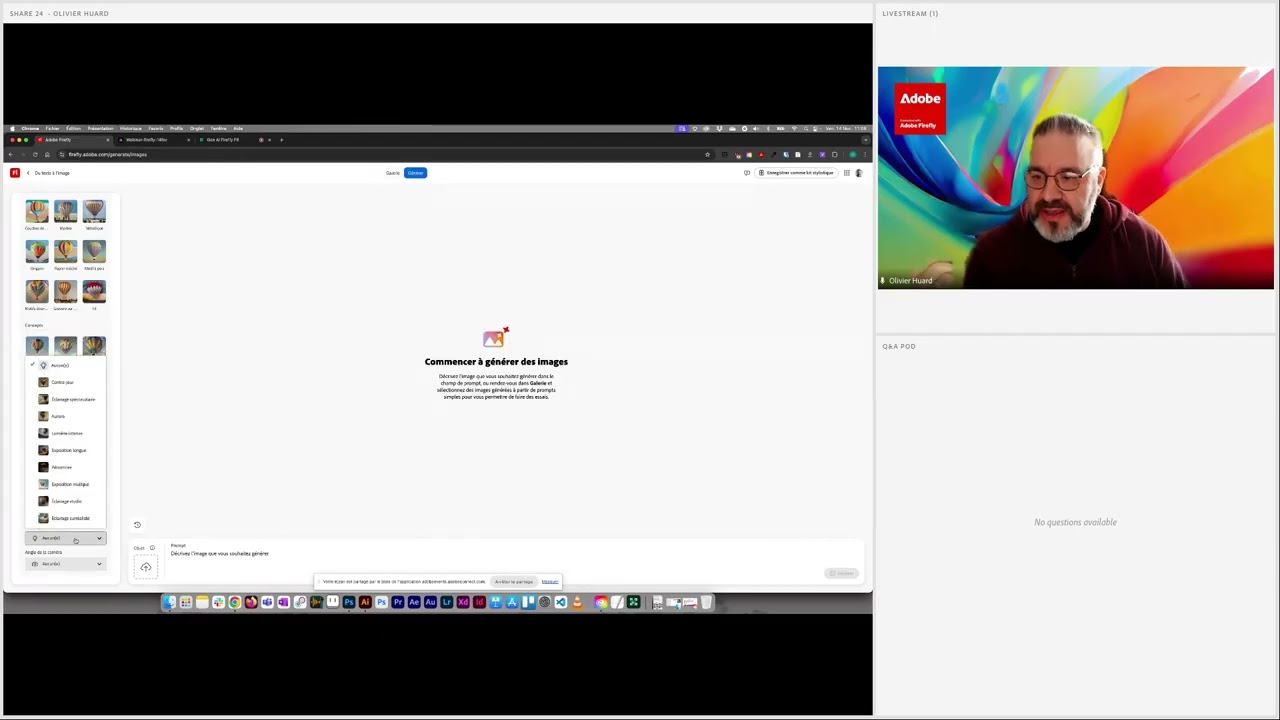Image resolution: width=1280 pixels, height=720 pixels.
Task: Click the Adobe Firefly logo icon
Action: (x=15, y=173)
